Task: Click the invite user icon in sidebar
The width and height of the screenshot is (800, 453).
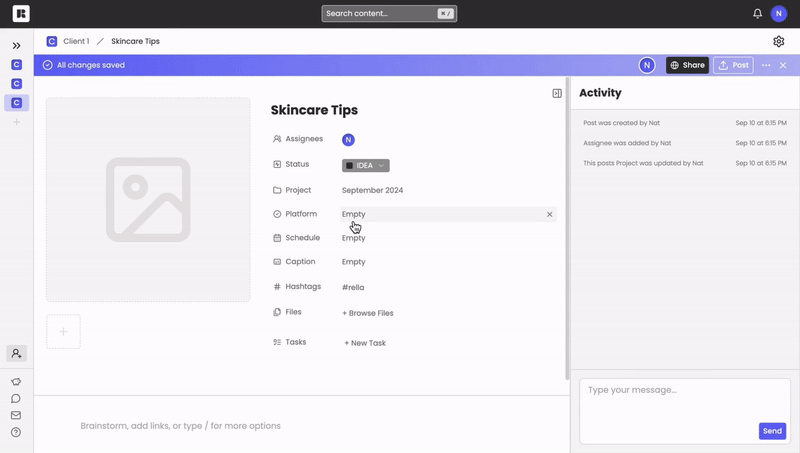Action: coord(16,353)
